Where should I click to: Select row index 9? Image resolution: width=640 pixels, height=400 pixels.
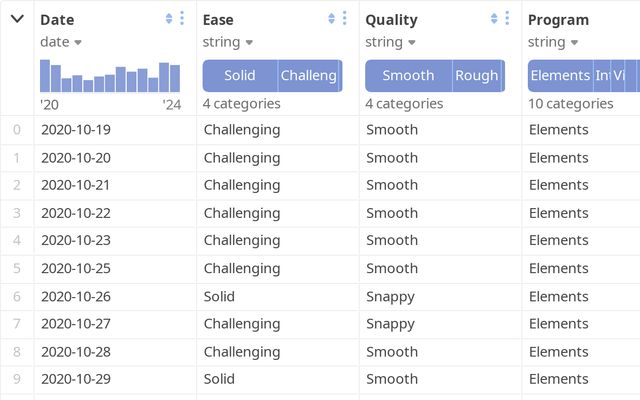click(x=16, y=379)
